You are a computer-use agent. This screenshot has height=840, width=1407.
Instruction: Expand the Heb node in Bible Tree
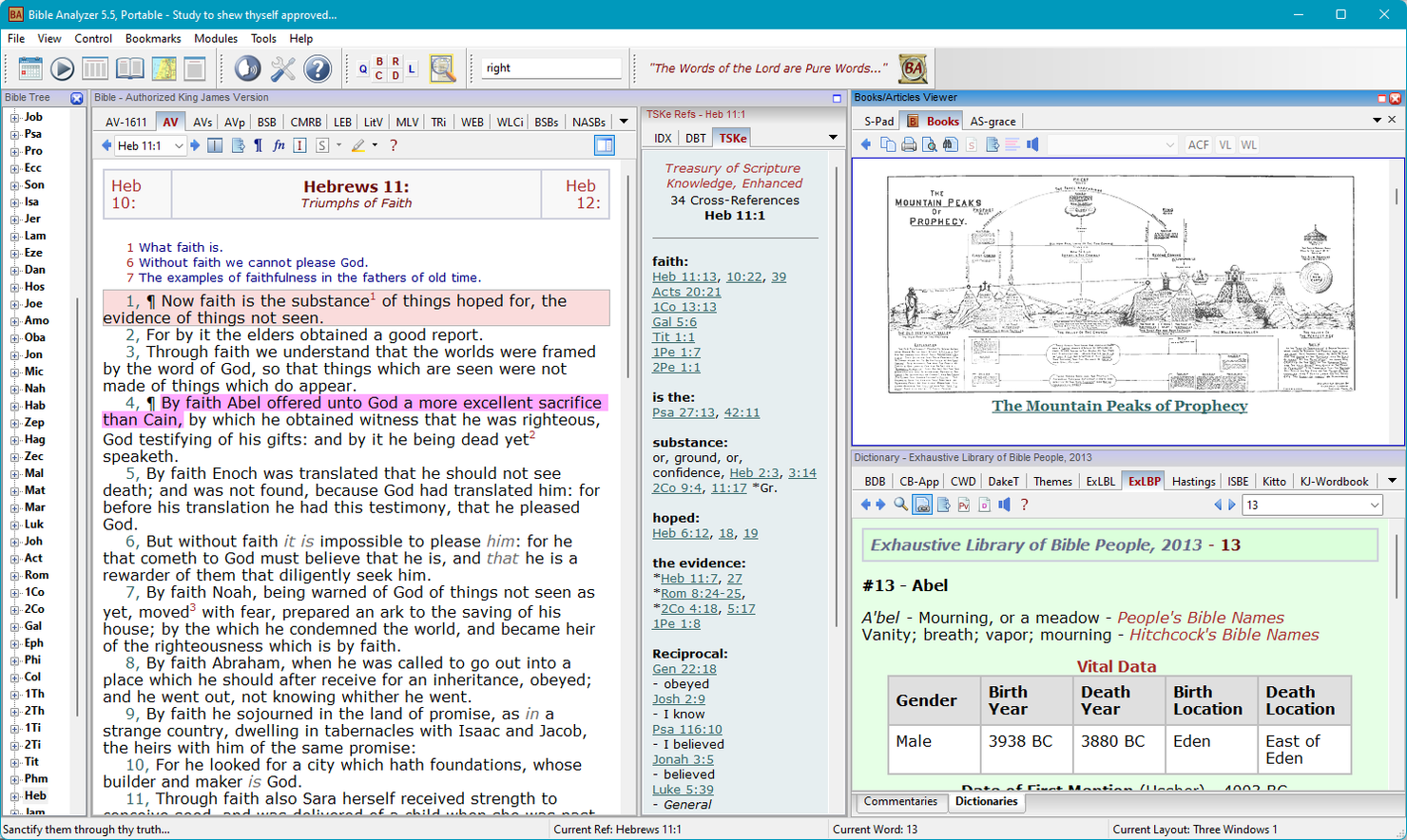(x=14, y=796)
